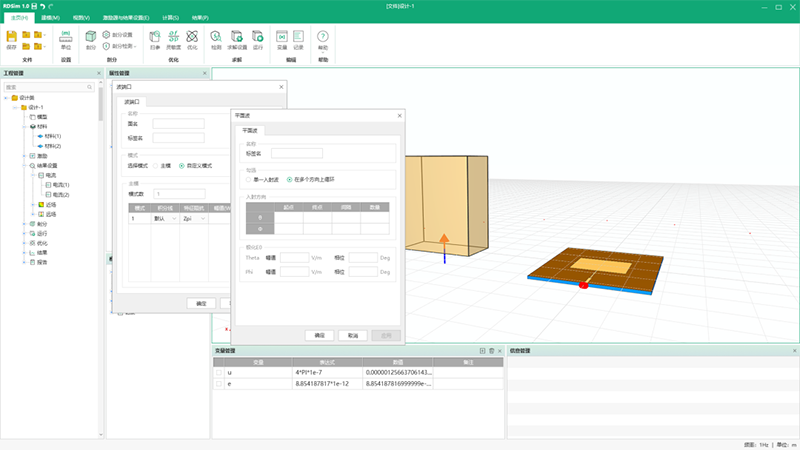Viewport: 800px width, 450px height.
Task: Click the 运行 (Run) solver icon
Action: (x=258, y=38)
